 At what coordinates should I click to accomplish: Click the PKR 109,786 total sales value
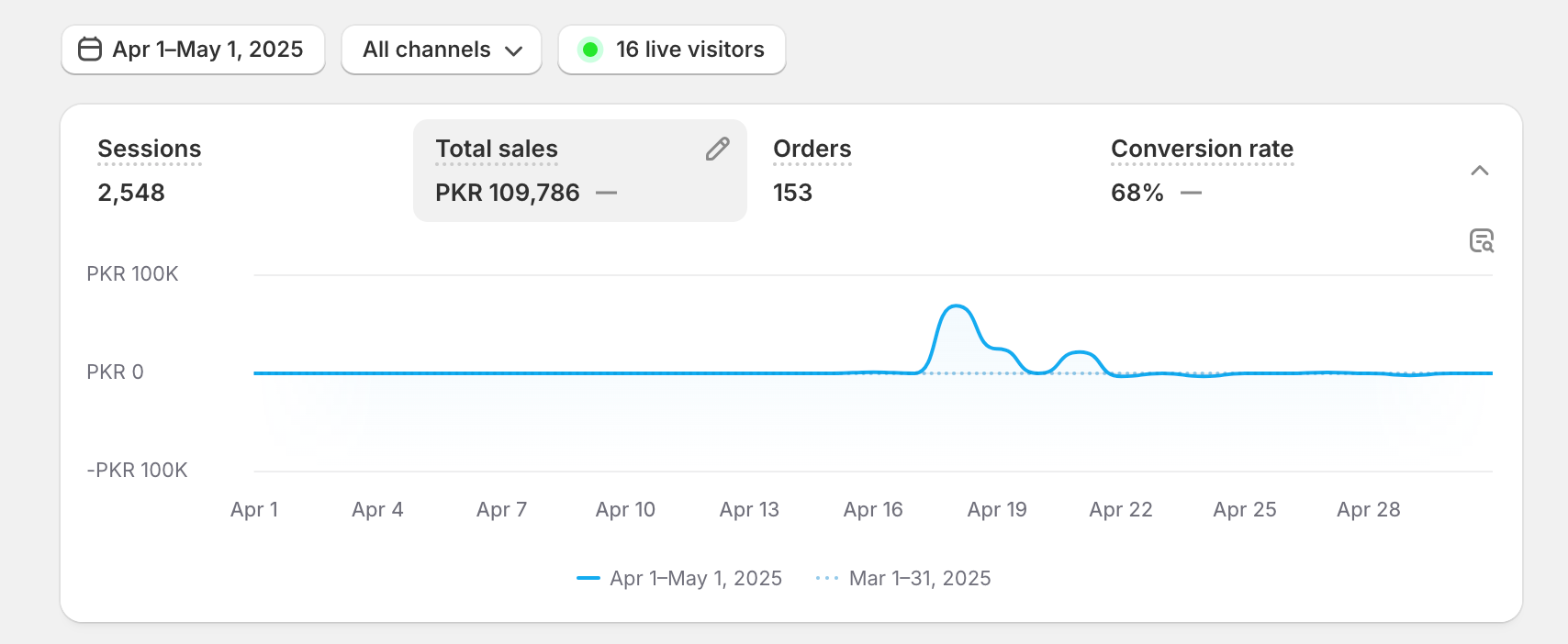[507, 193]
